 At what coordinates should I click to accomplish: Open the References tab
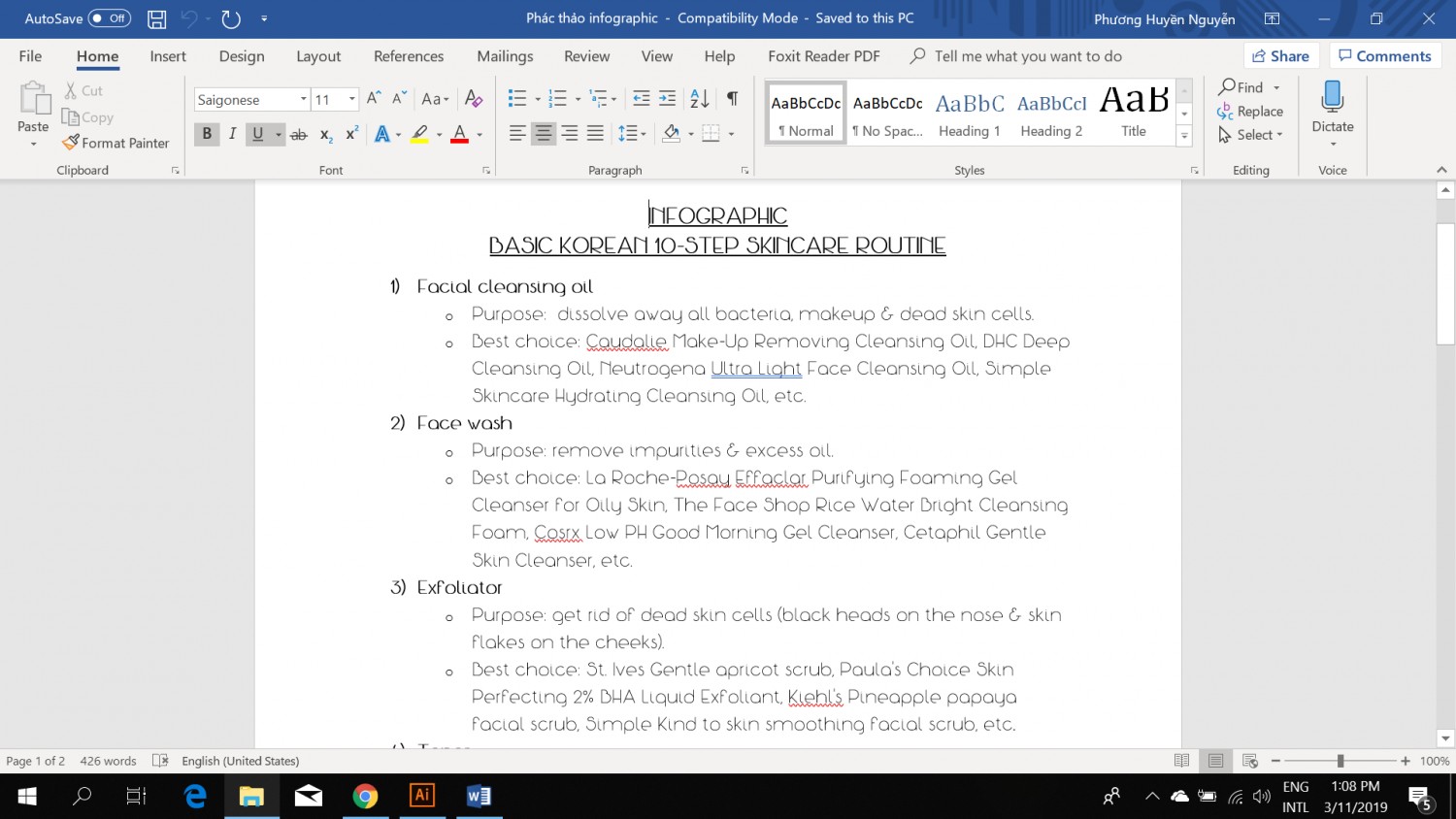click(x=409, y=56)
